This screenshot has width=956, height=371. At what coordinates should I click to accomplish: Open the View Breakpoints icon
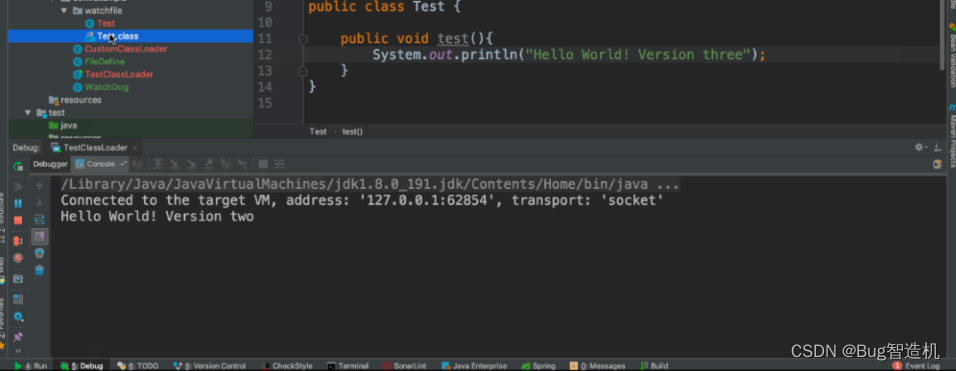click(x=18, y=241)
